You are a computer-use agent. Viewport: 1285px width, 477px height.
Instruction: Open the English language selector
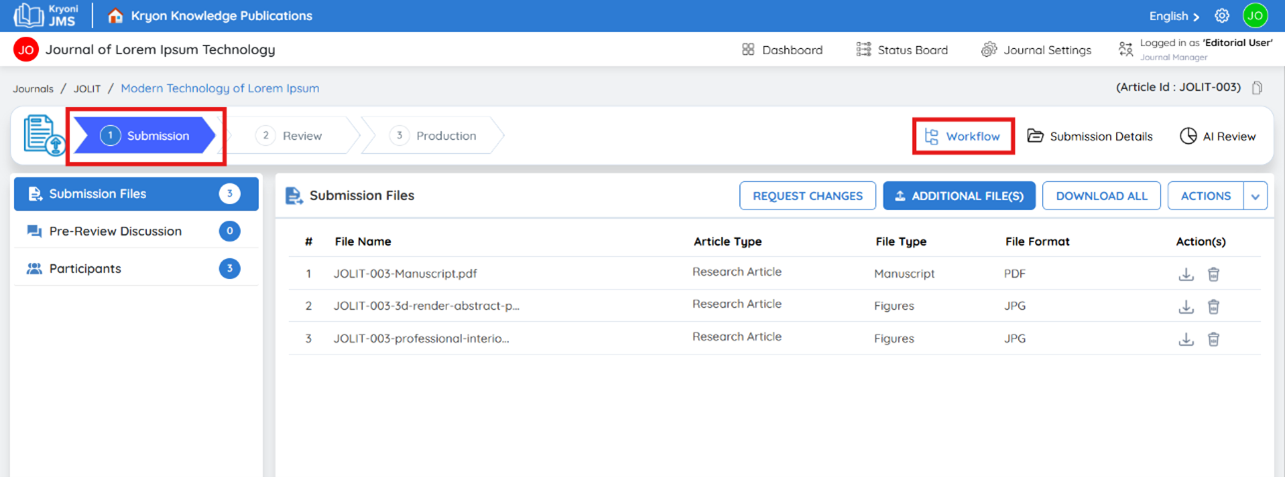[1174, 16]
